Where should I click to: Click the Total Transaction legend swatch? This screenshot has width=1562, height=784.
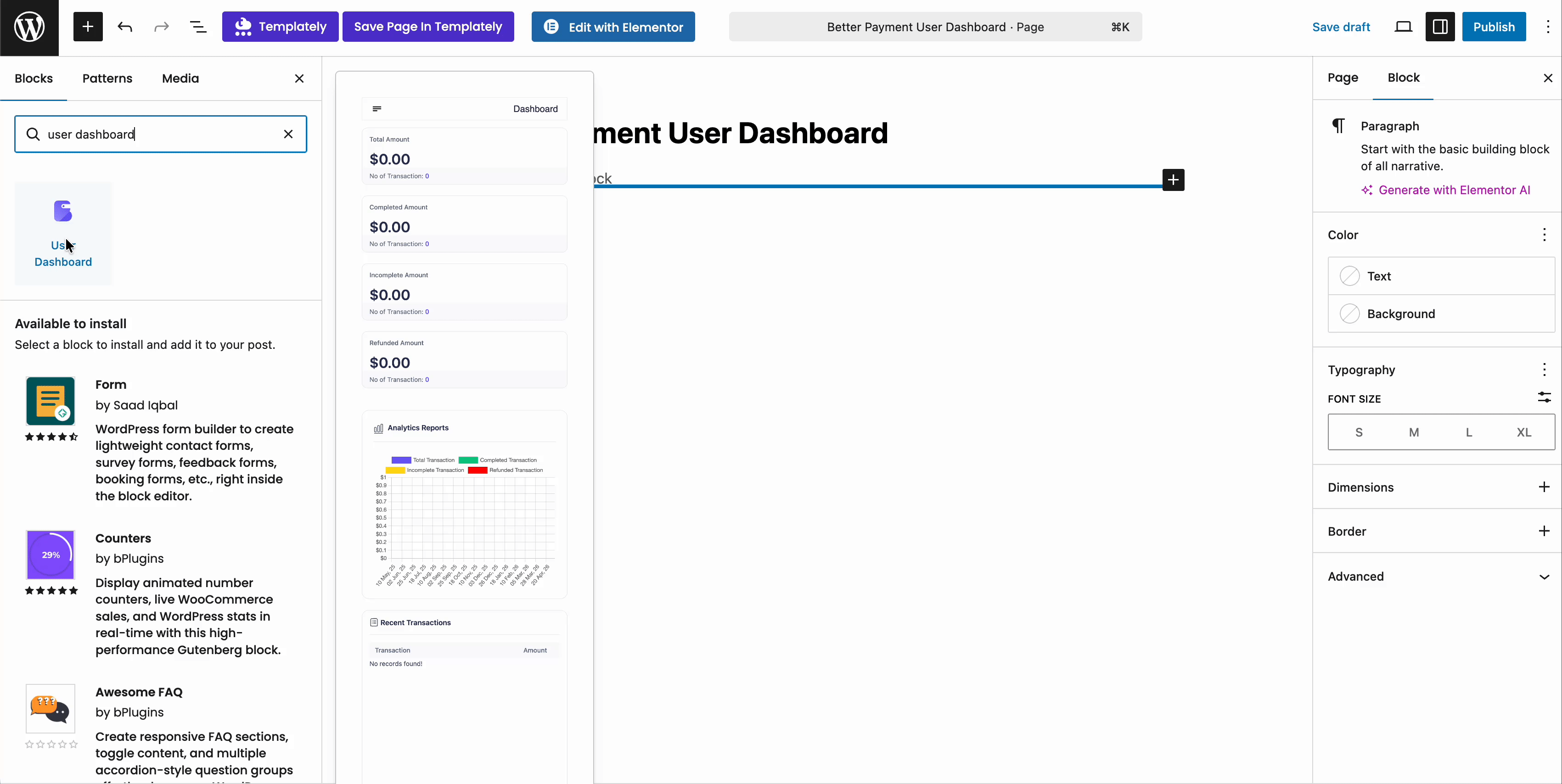(401, 460)
